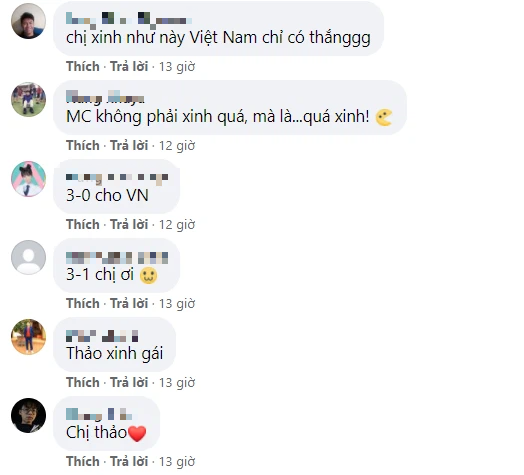
Task: Open profile picture of first commenter
Action: point(28,21)
